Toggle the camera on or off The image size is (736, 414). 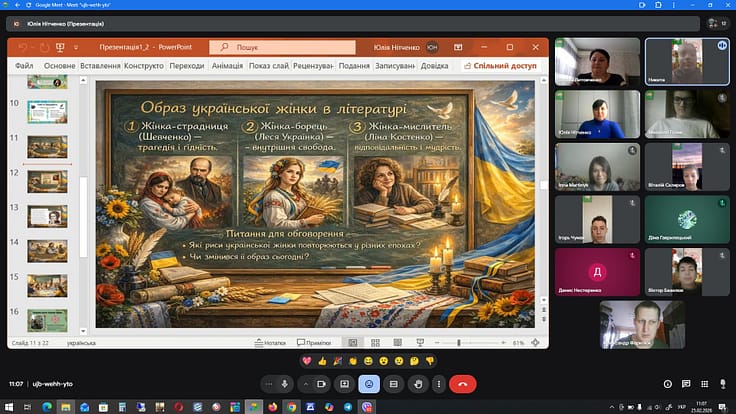(x=322, y=383)
